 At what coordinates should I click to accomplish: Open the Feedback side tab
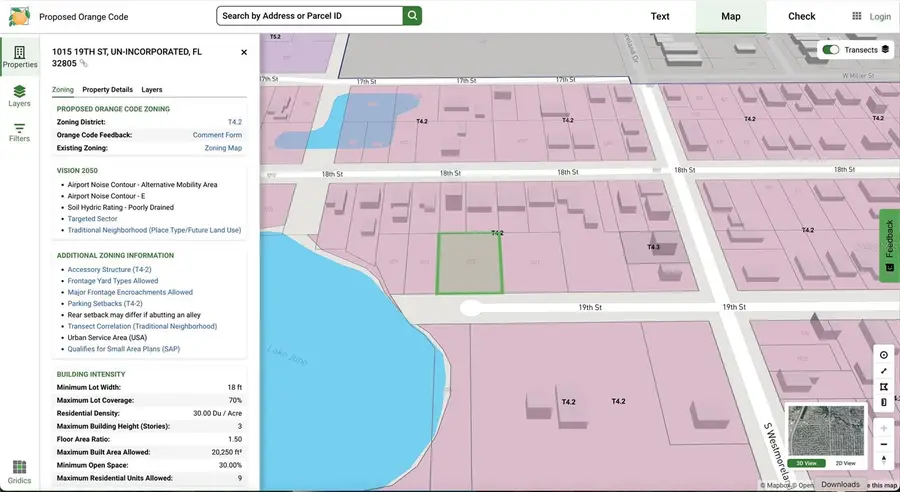[x=889, y=246]
